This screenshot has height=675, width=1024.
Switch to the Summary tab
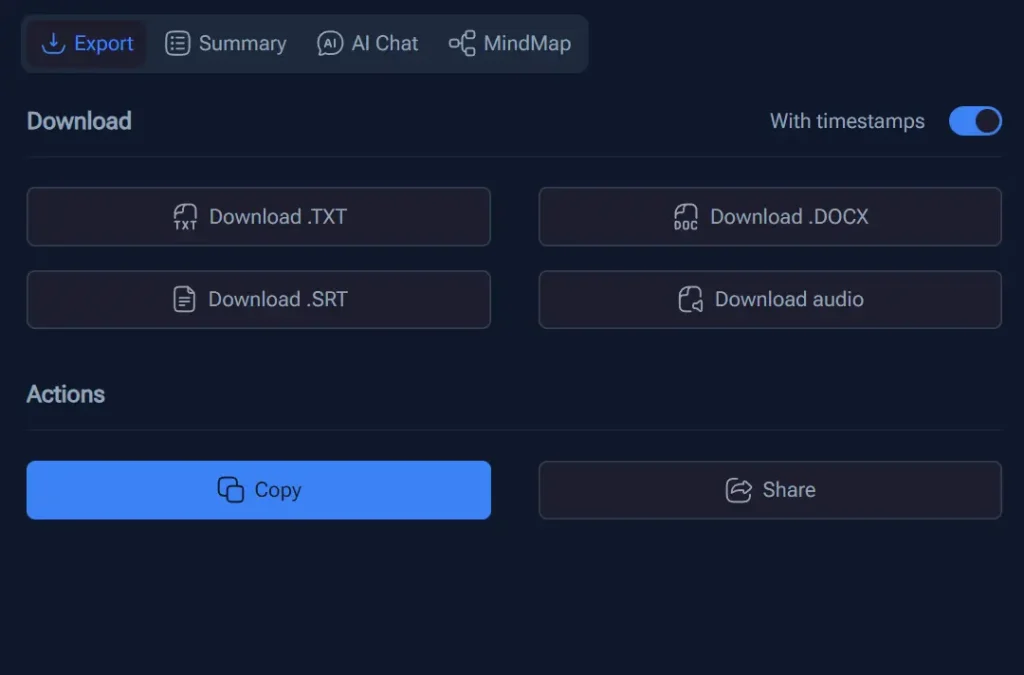[225, 43]
